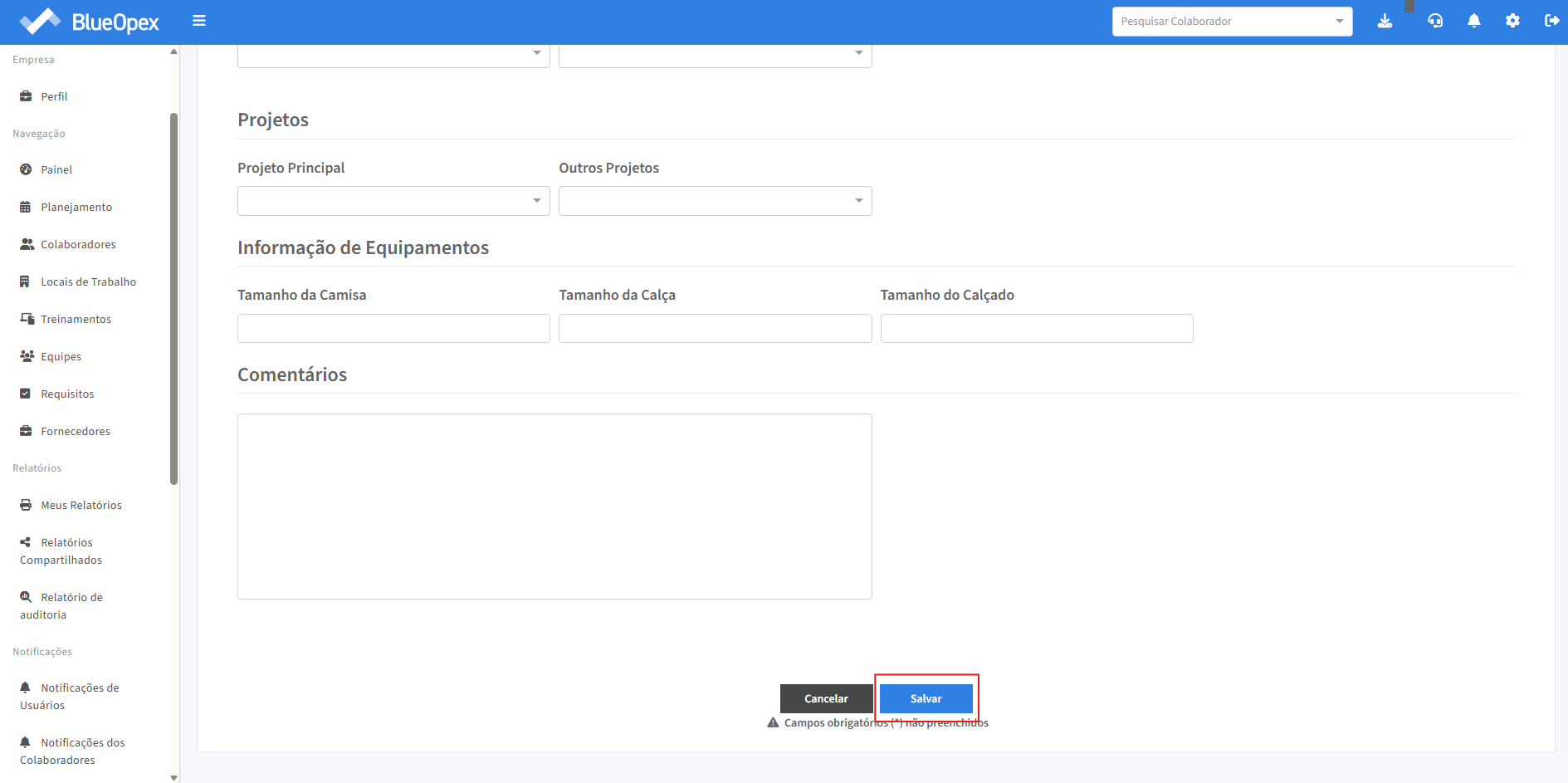Open the settings gear icon
Viewport: 1568px width, 783px height.
[1512, 21]
